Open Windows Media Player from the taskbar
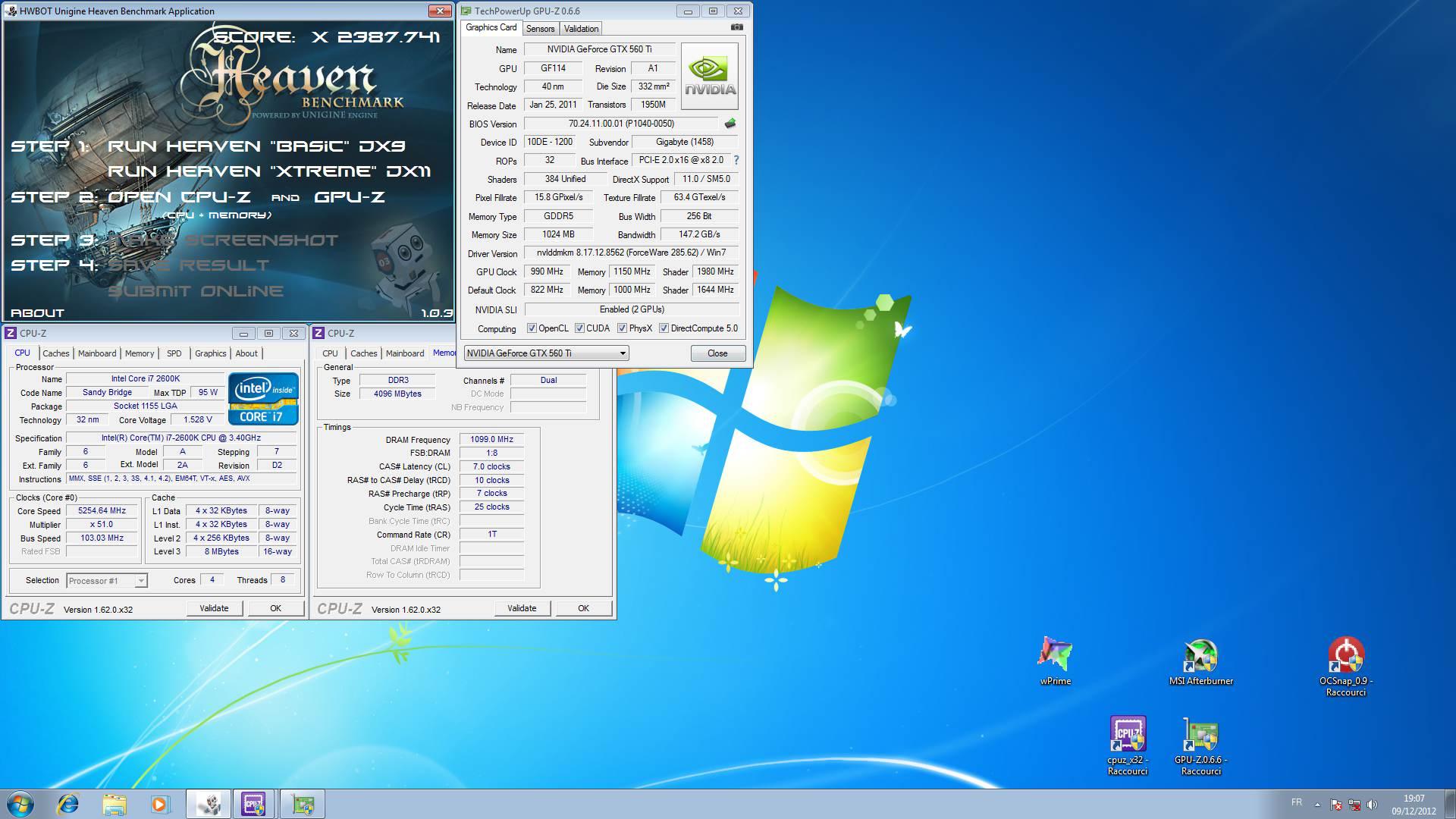Image resolution: width=1456 pixels, height=819 pixels. [x=160, y=804]
